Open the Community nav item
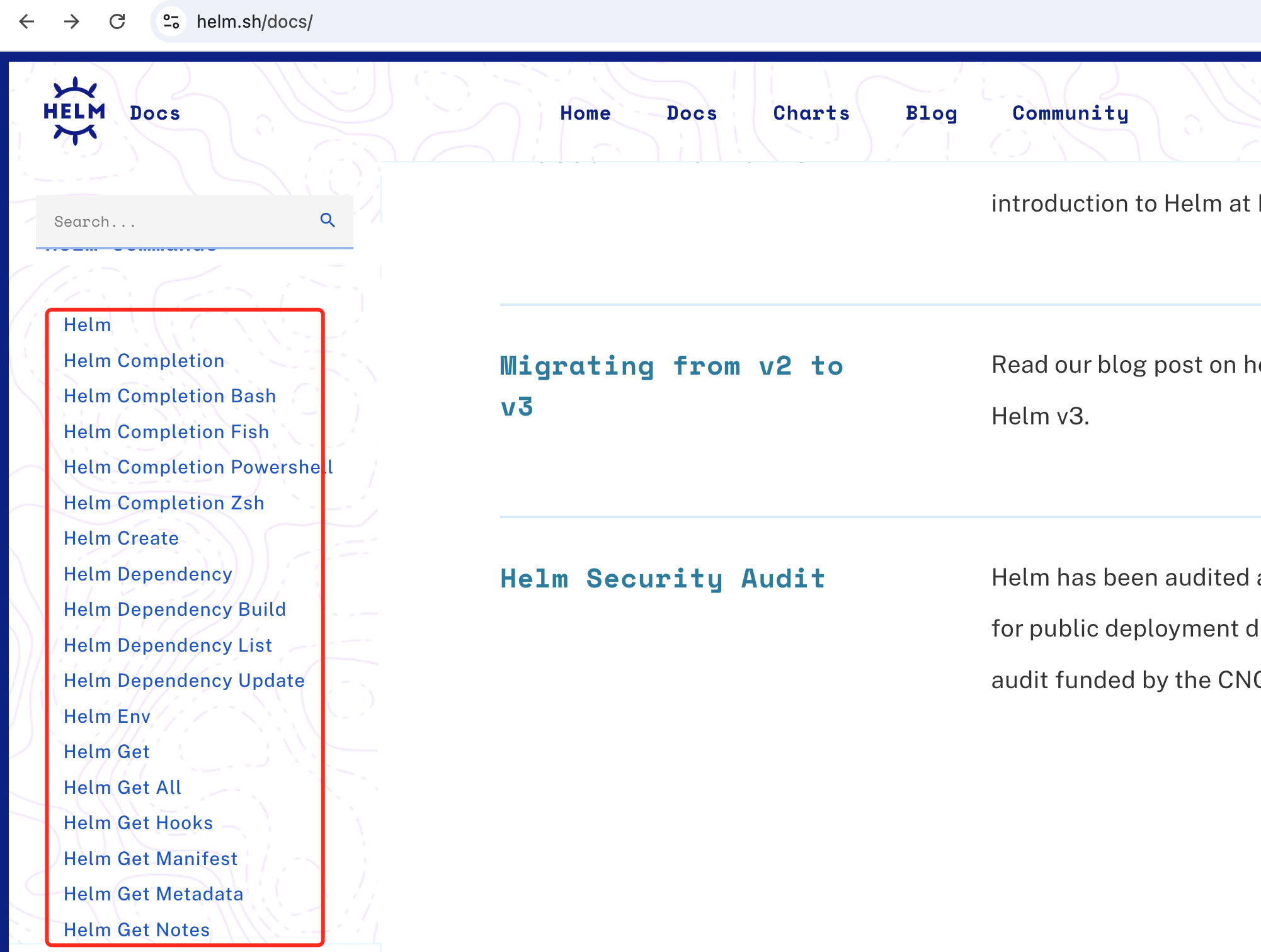 [1070, 113]
